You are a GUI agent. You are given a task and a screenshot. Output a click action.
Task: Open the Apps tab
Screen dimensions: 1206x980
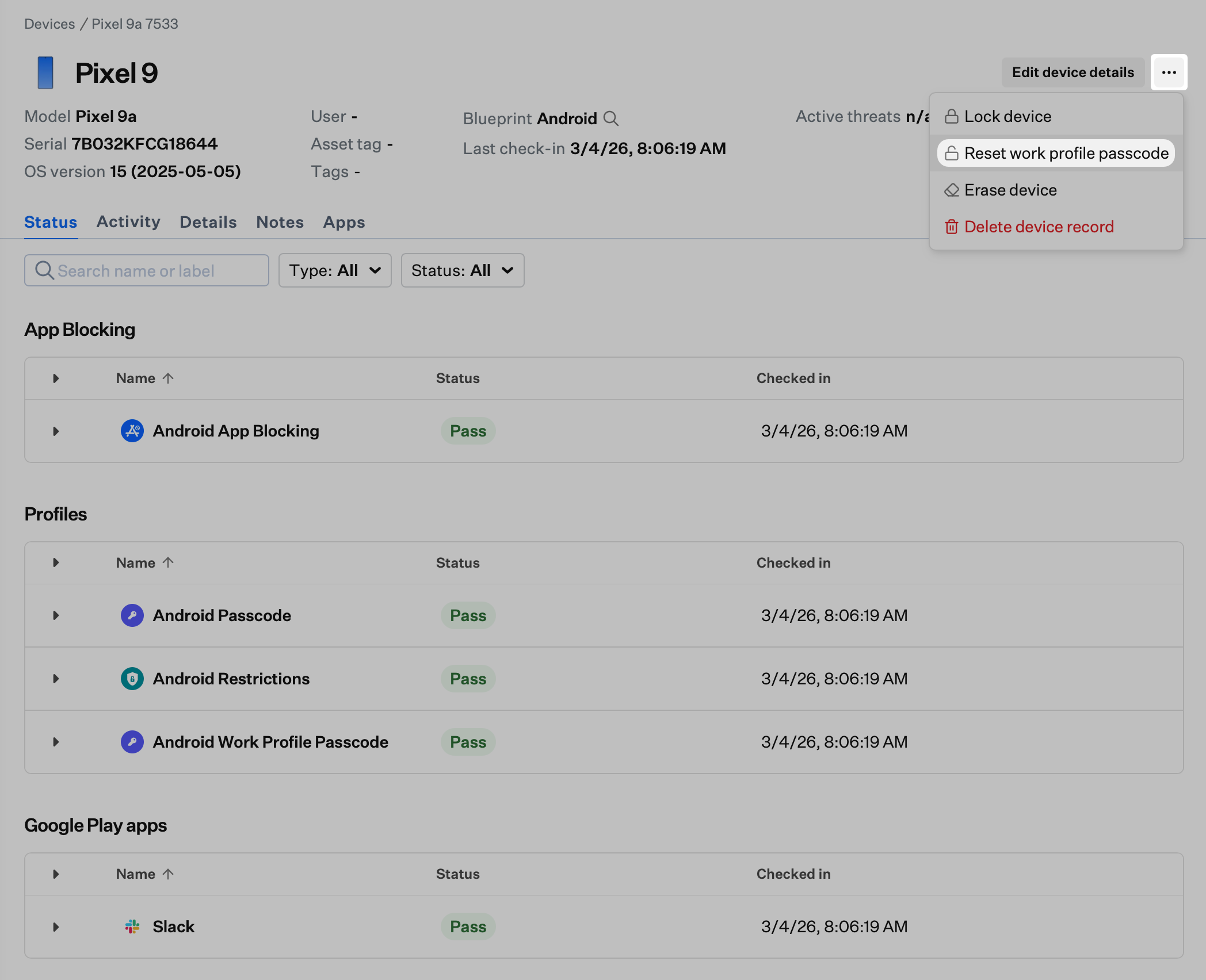coord(344,222)
